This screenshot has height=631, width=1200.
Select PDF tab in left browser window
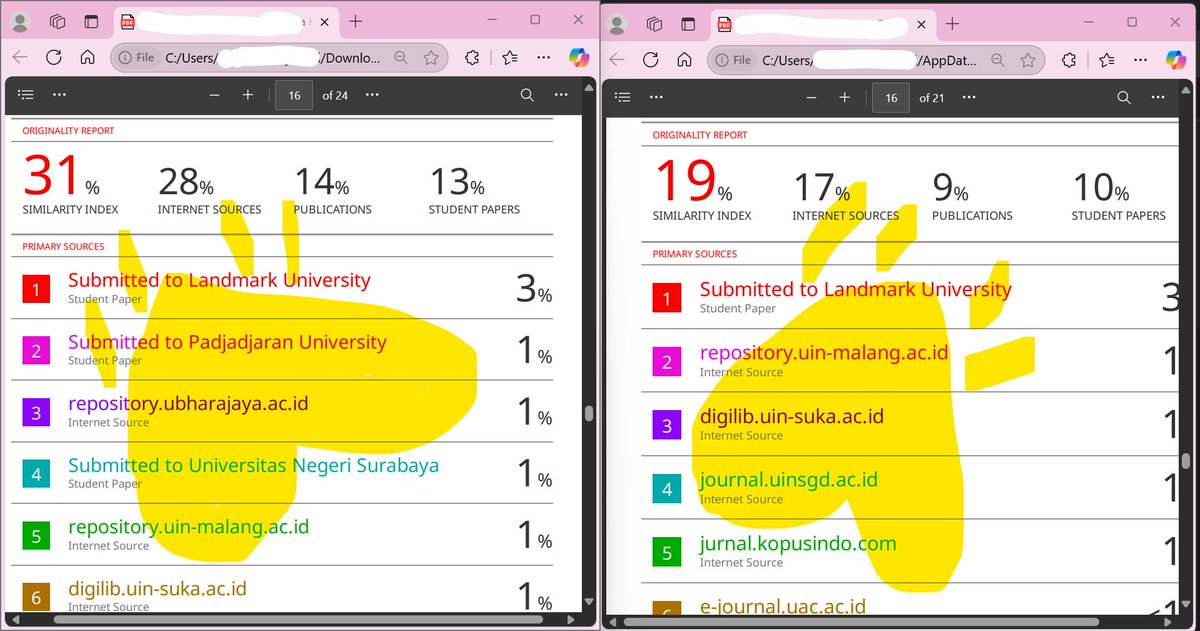pos(225,22)
